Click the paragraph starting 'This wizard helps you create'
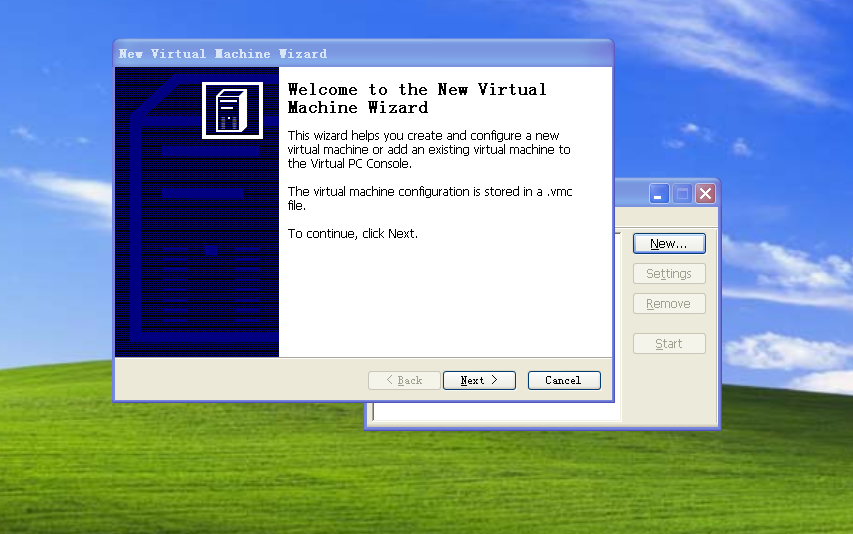The image size is (853, 534). (x=429, y=150)
